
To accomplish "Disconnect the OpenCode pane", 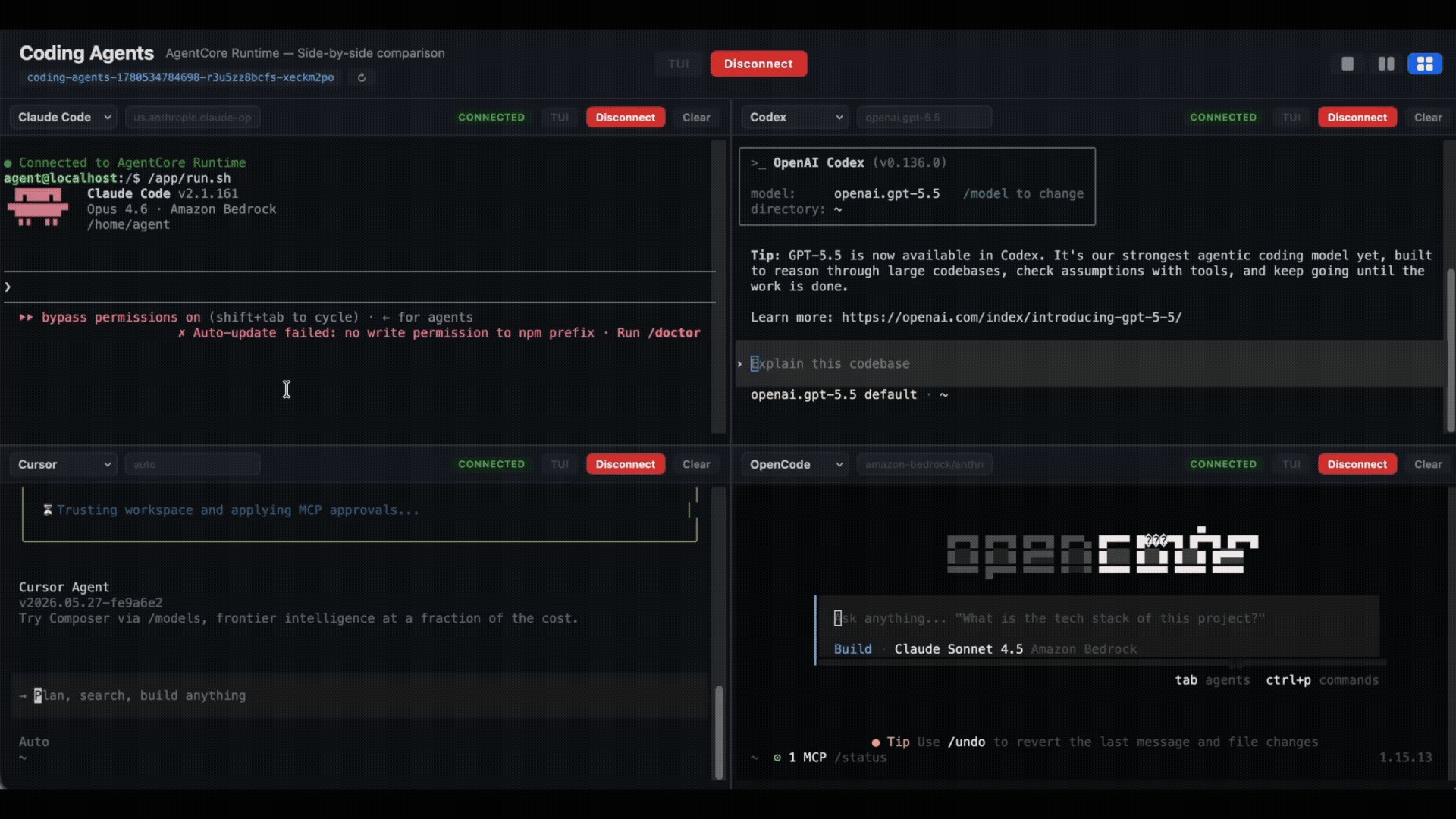I will click(x=1357, y=464).
